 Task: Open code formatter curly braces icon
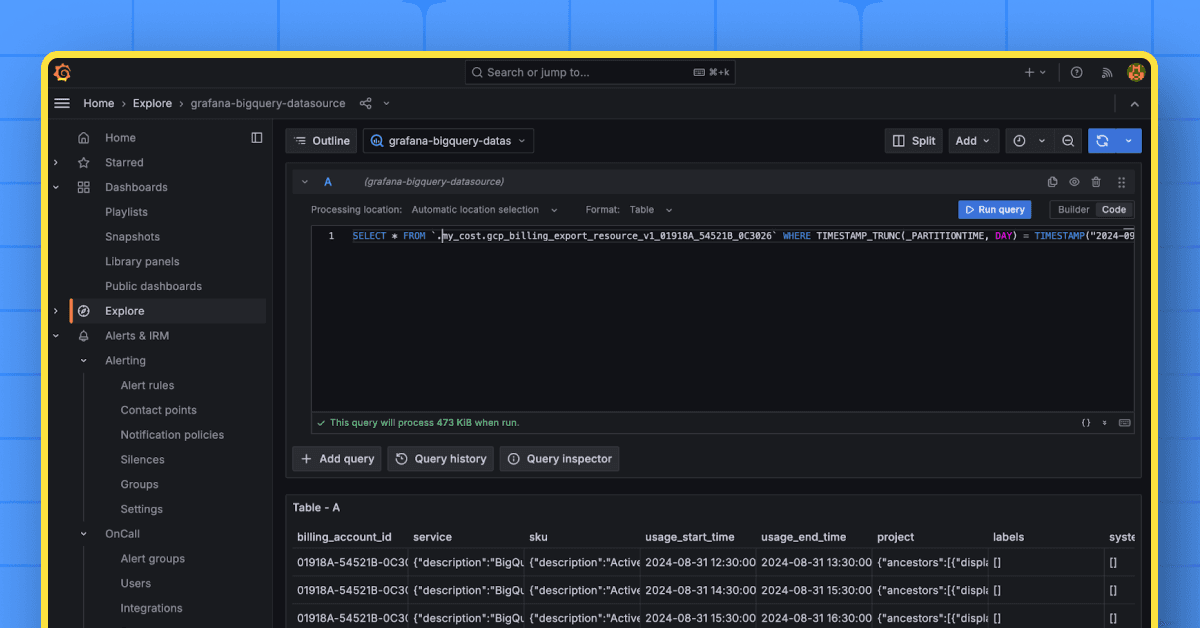pos(1086,422)
